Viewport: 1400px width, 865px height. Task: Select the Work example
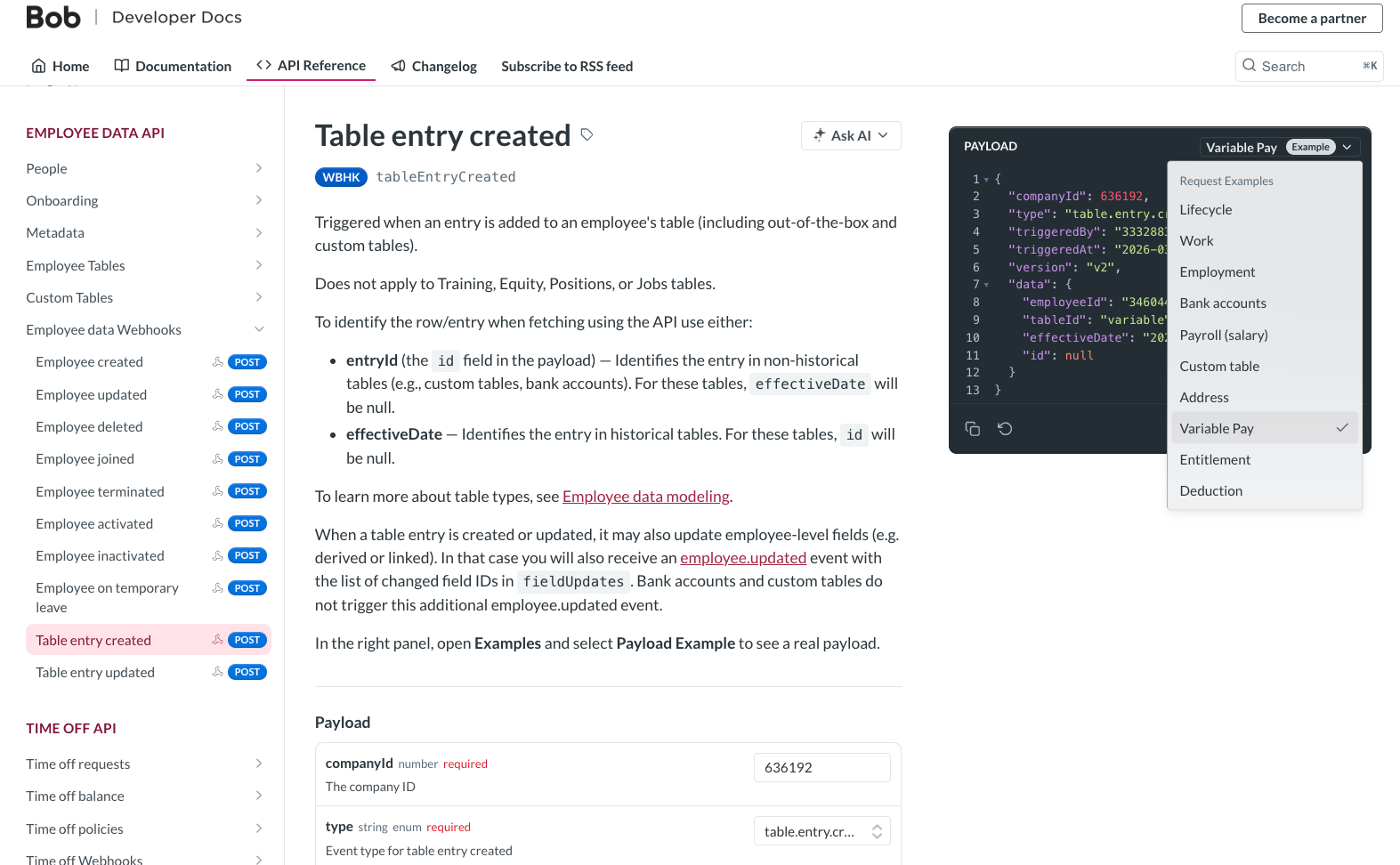pos(1264,241)
